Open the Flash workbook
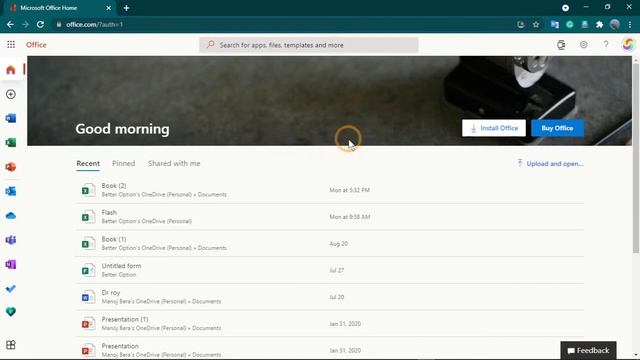The image size is (640, 360). 330,217
